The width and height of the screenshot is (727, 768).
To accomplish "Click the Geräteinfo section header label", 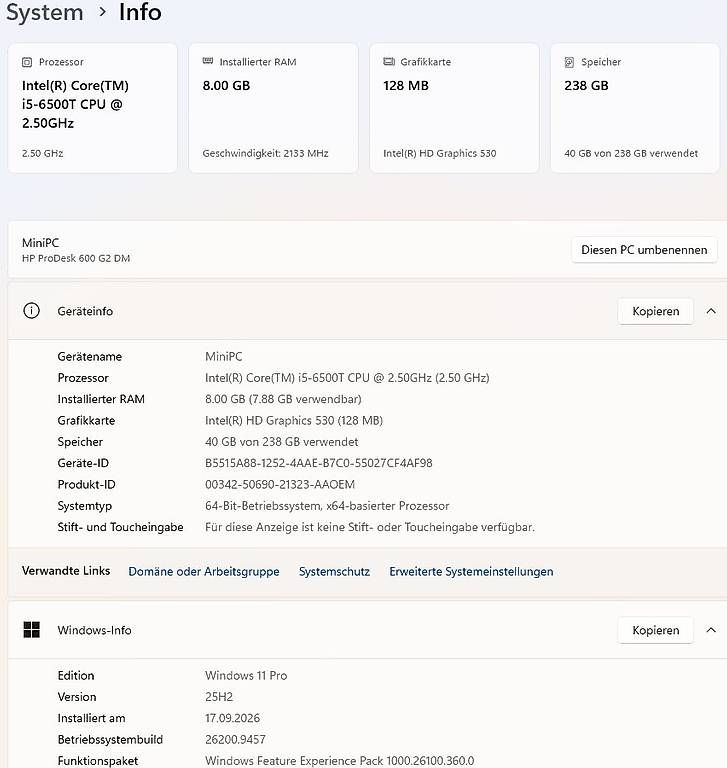I will [85, 311].
